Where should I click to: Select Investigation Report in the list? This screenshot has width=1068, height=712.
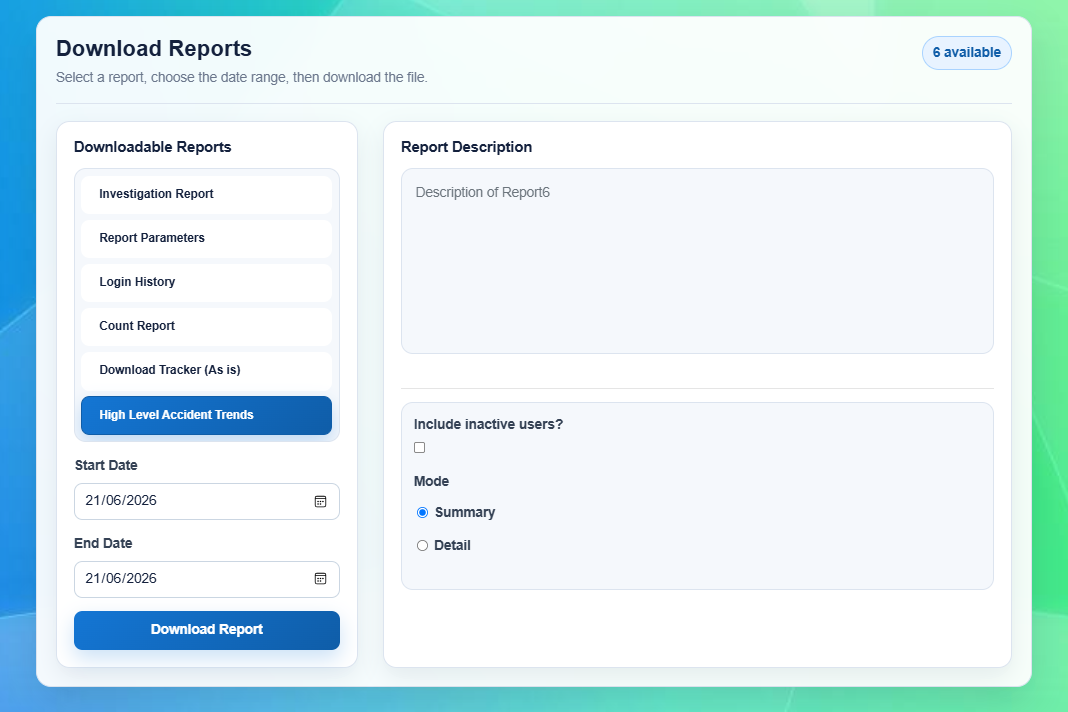206,194
